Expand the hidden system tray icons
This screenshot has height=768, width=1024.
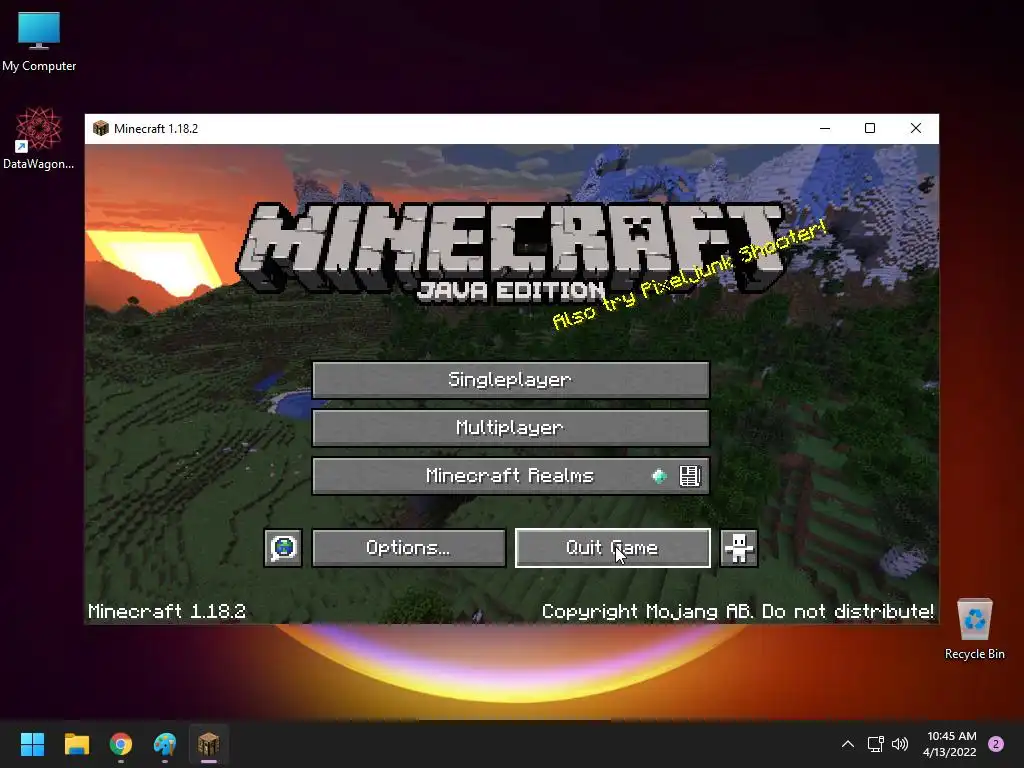click(x=848, y=744)
